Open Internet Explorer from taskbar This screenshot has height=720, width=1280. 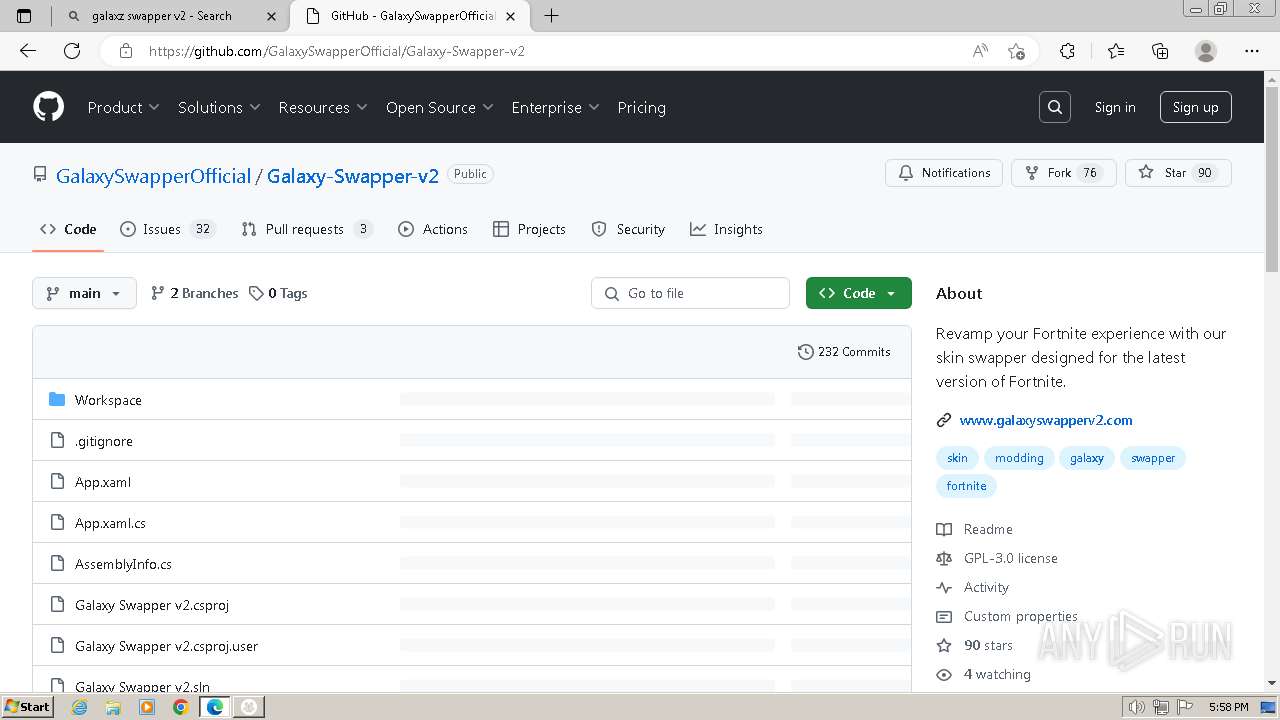click(x=80, y=707)
